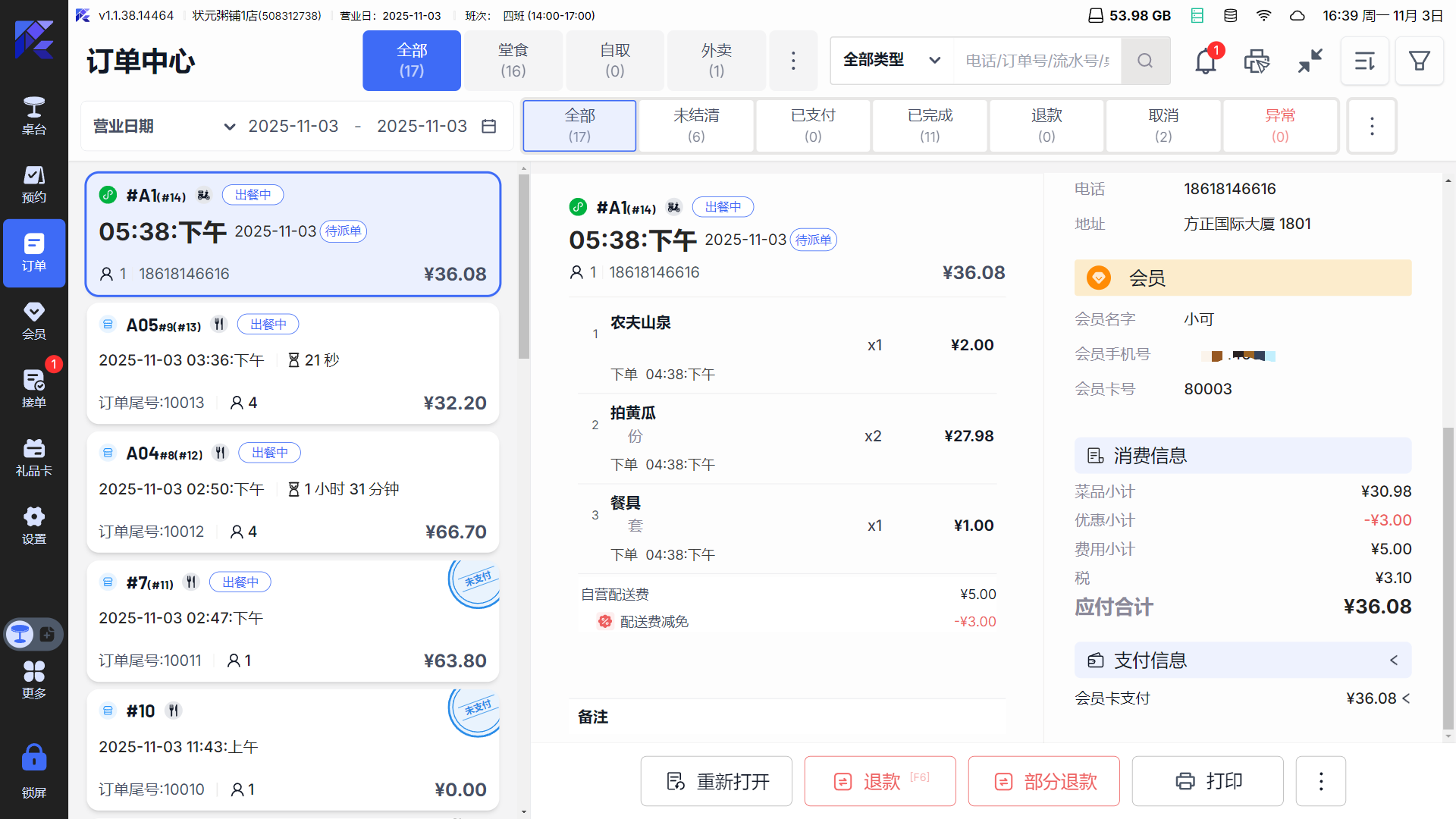Click the collapse-window arrows icon
The width and height of the screenshot is (1456, 819).
click(x=1310, y=61)
